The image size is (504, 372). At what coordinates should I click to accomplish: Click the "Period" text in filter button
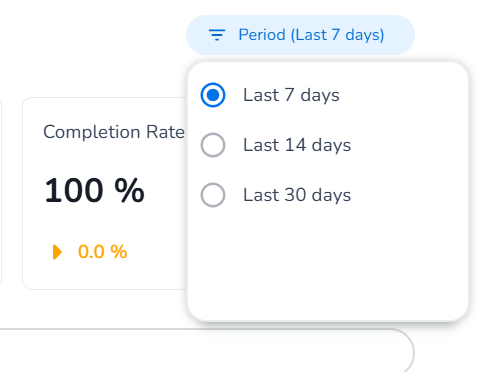pos(262,35)
